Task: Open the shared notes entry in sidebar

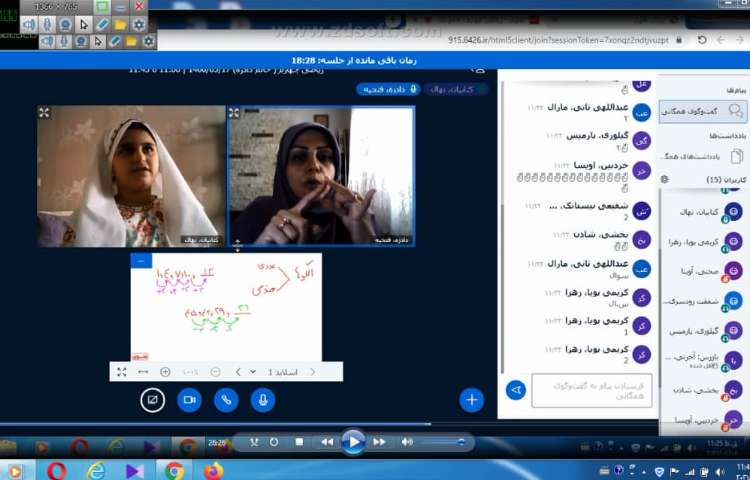Action: (702, 156)
